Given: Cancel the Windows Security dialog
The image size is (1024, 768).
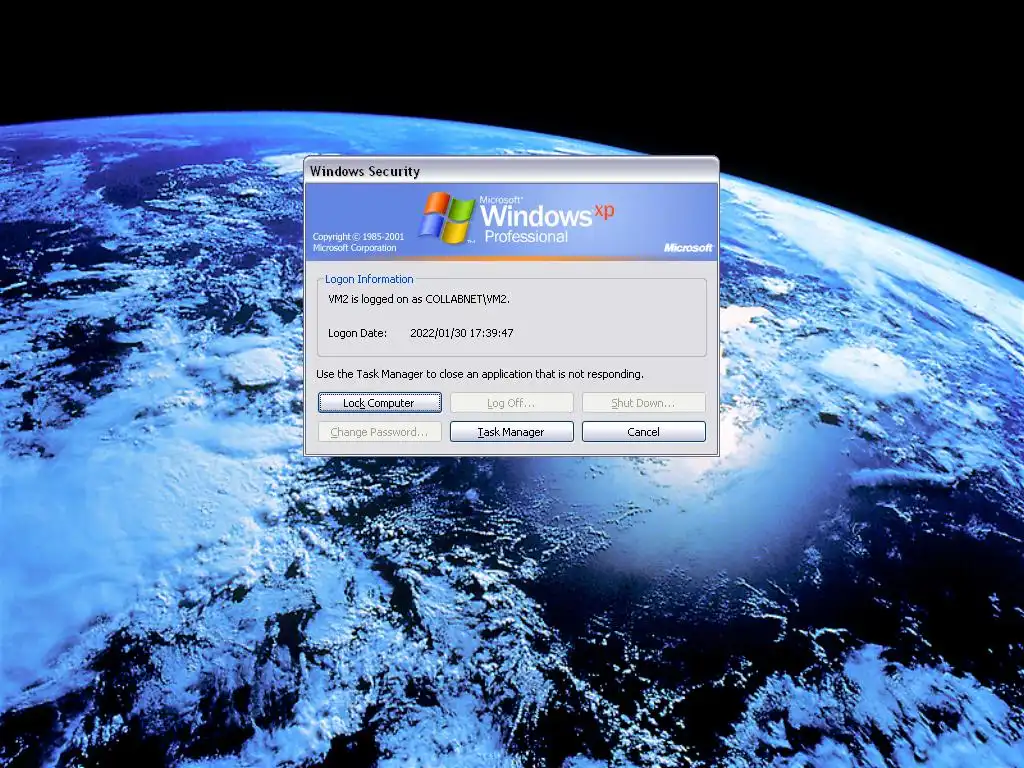Looking at the screenshot, I should click(643, 432).
